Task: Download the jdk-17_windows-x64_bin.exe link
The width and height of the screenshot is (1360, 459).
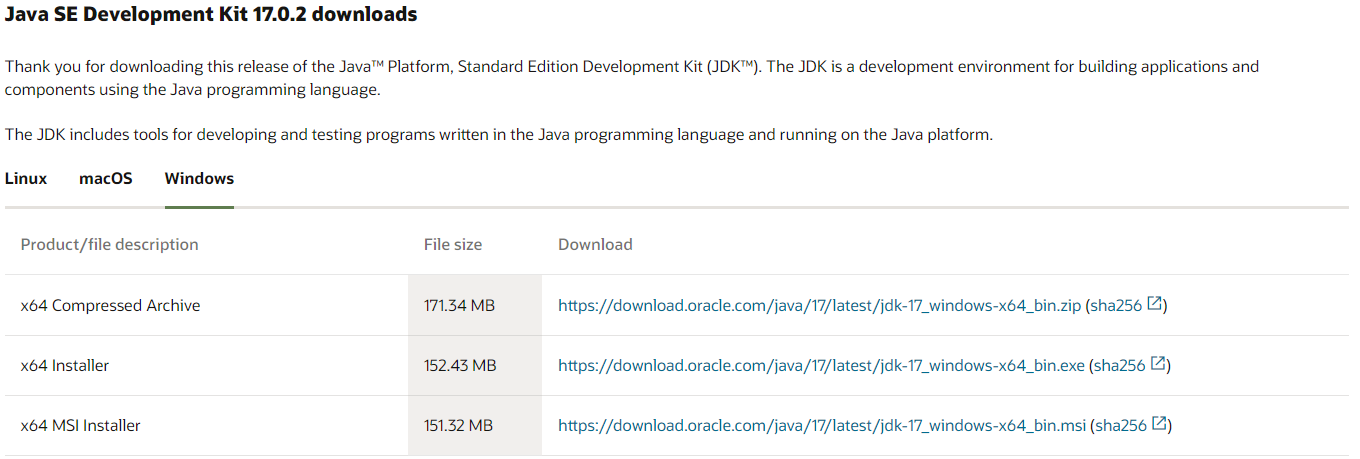Action: pyautogui.click(x=821, y=366)
